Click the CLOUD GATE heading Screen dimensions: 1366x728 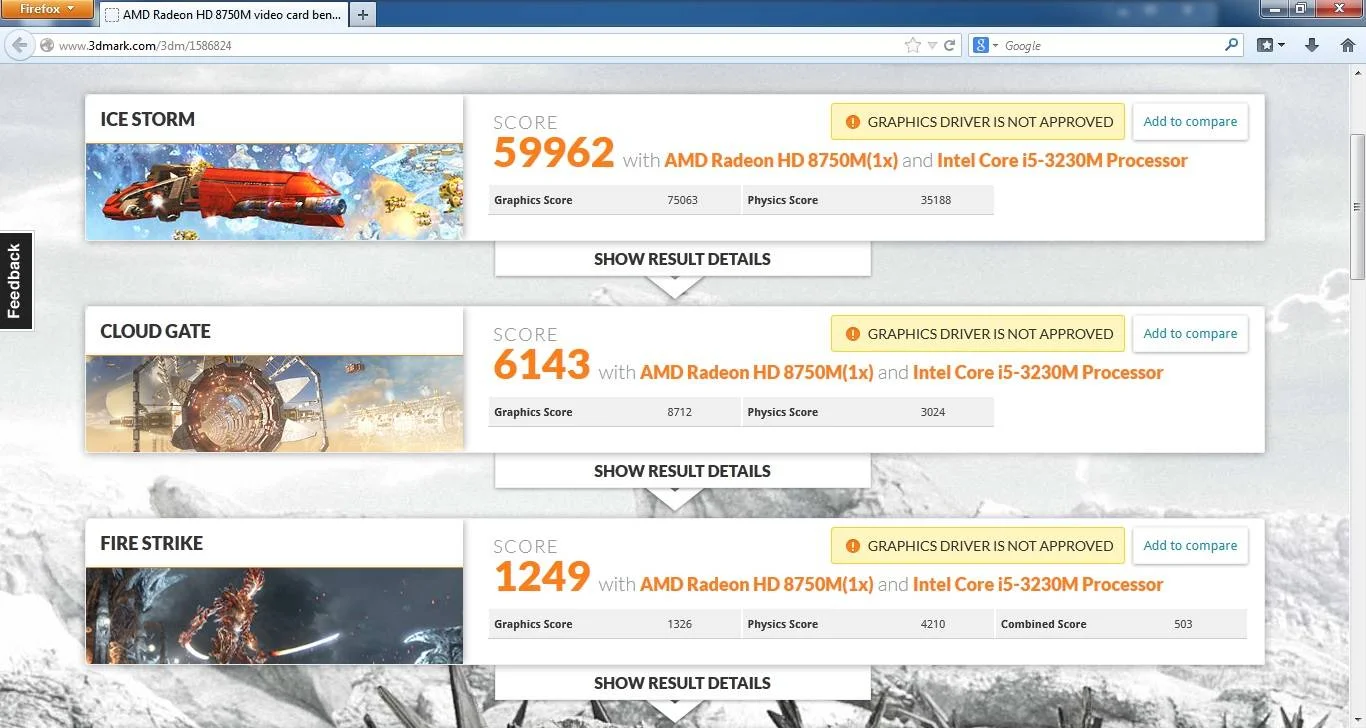[x=156, y=331]
